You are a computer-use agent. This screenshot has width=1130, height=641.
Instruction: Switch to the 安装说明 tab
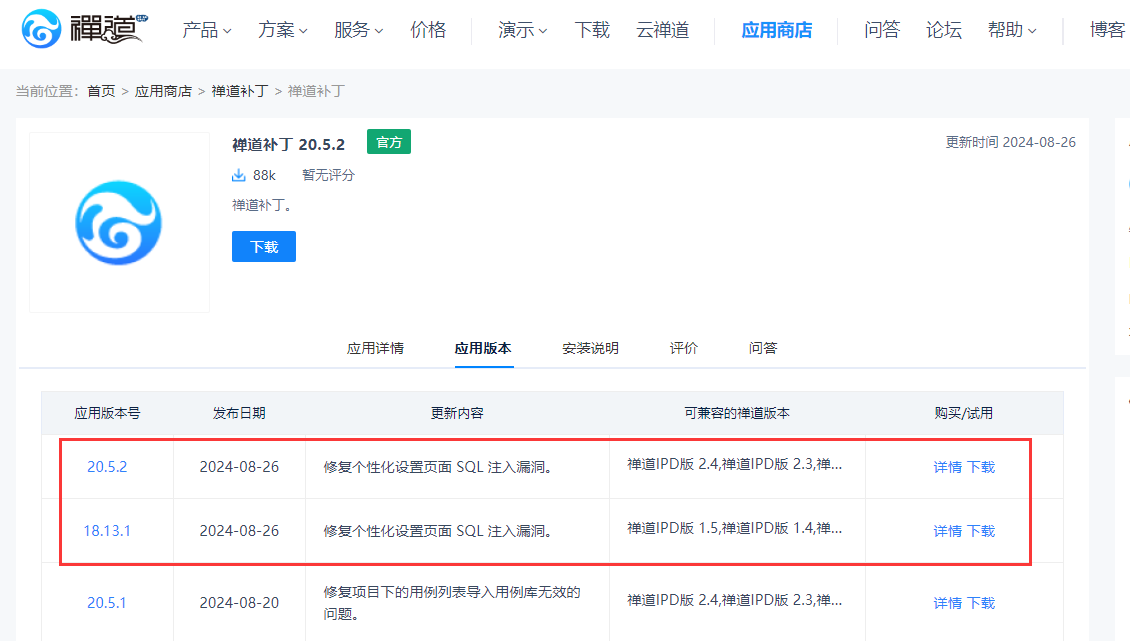tap(590, 348)
